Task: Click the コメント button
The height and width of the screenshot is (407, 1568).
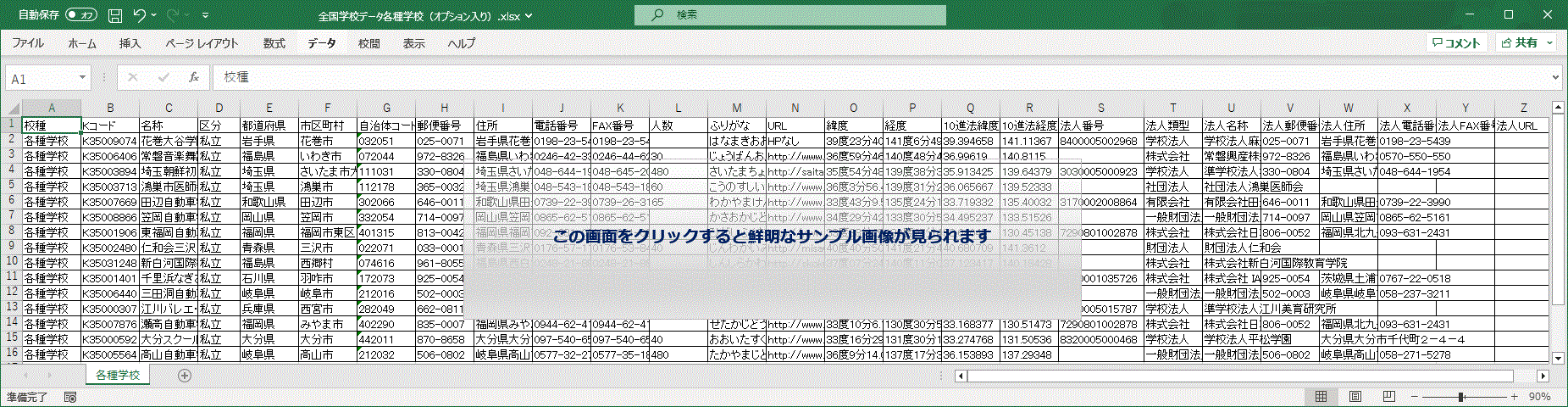Action: (1455, 42)
